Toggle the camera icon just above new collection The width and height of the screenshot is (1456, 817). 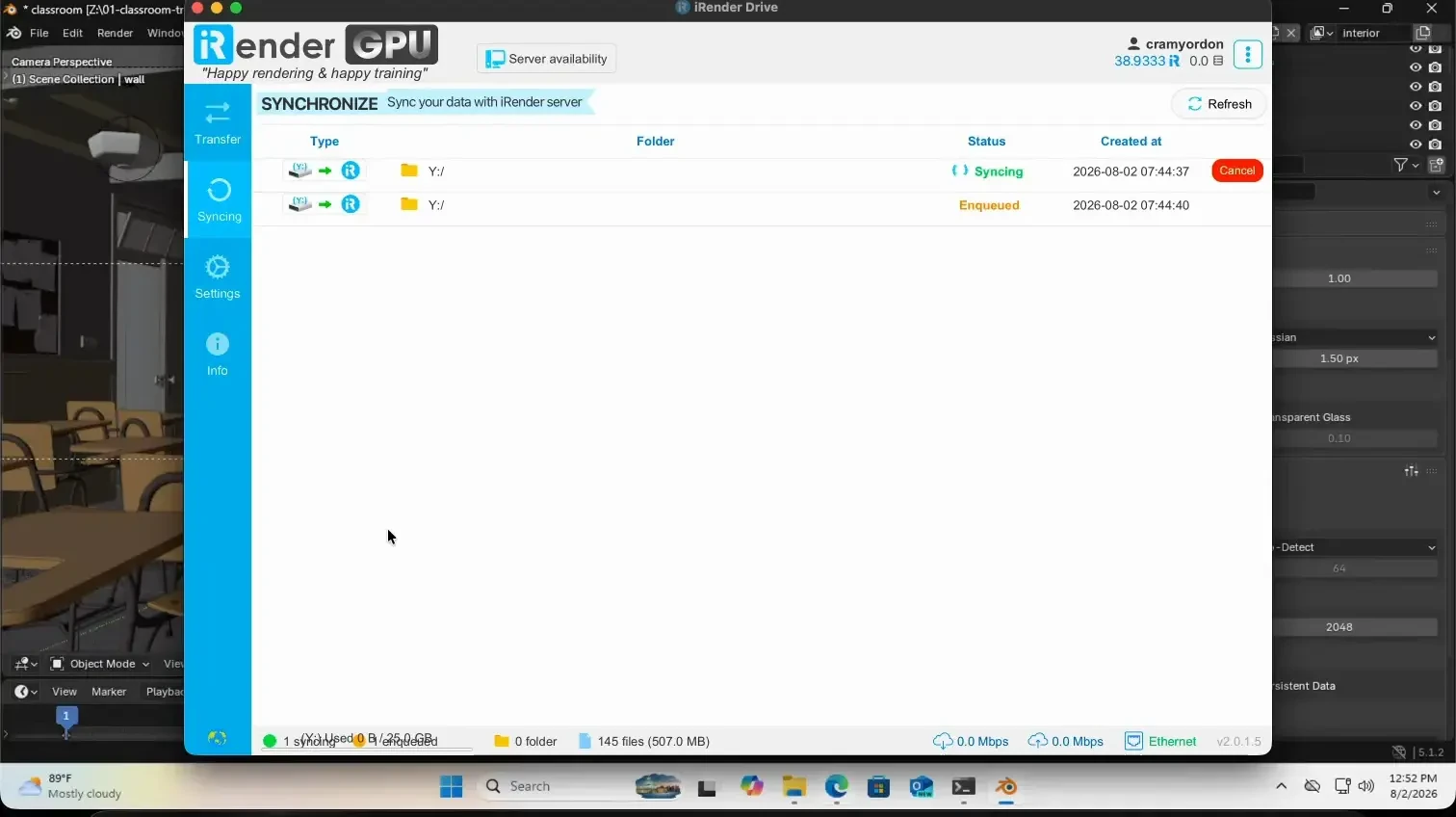pos(1435,145)
